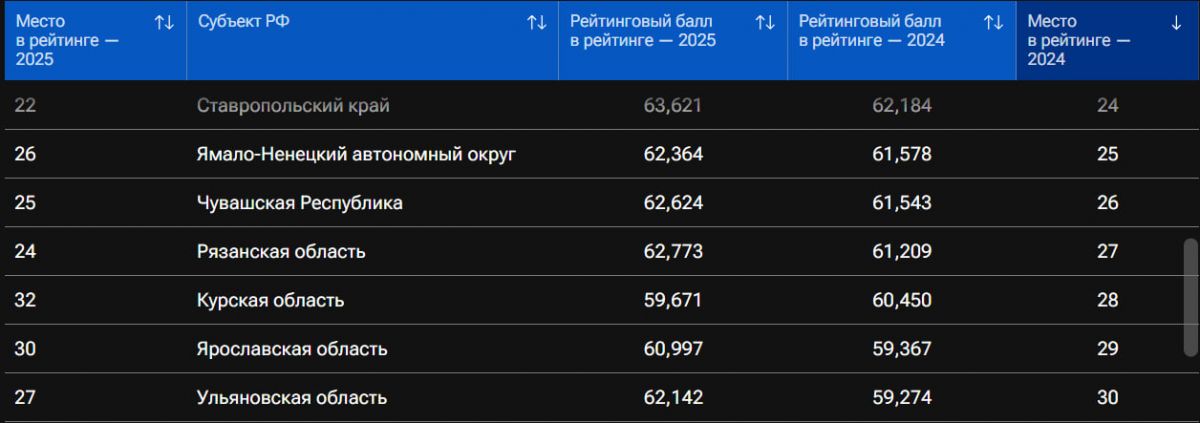The image size is (1200, 423).
Task: Sort by 2024 rating score icon
Action: (993, 22)
